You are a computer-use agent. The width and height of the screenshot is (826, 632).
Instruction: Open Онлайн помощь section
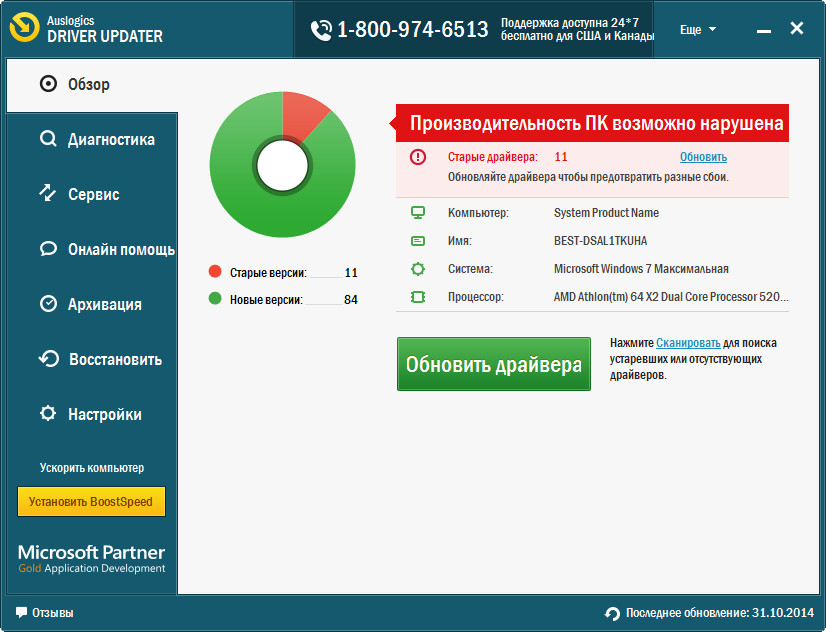[x=92, y=249]
